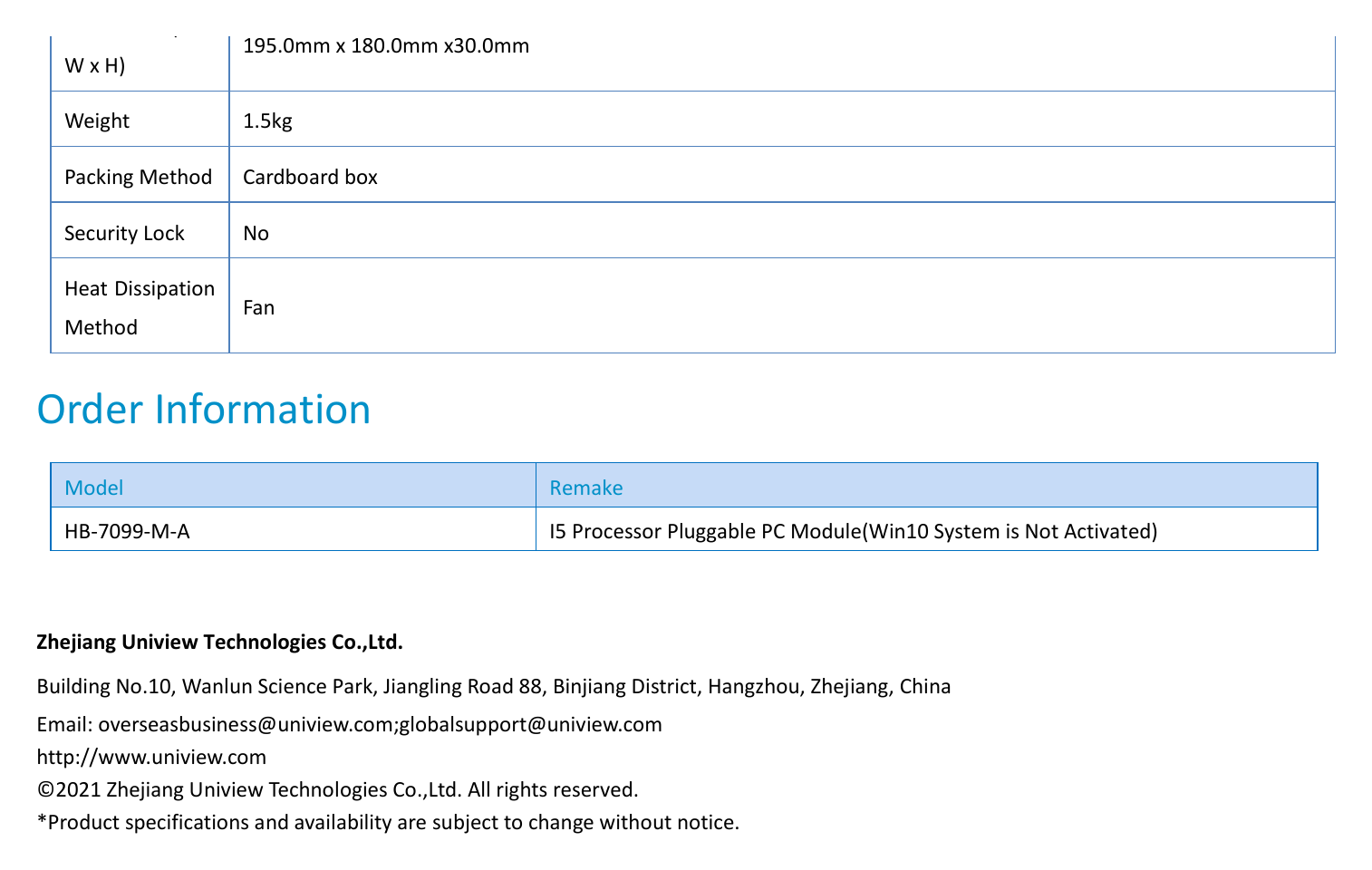Select the HB-7099-M-A model cell
Screen dimensions: 1372x870
tap(294, 530)
